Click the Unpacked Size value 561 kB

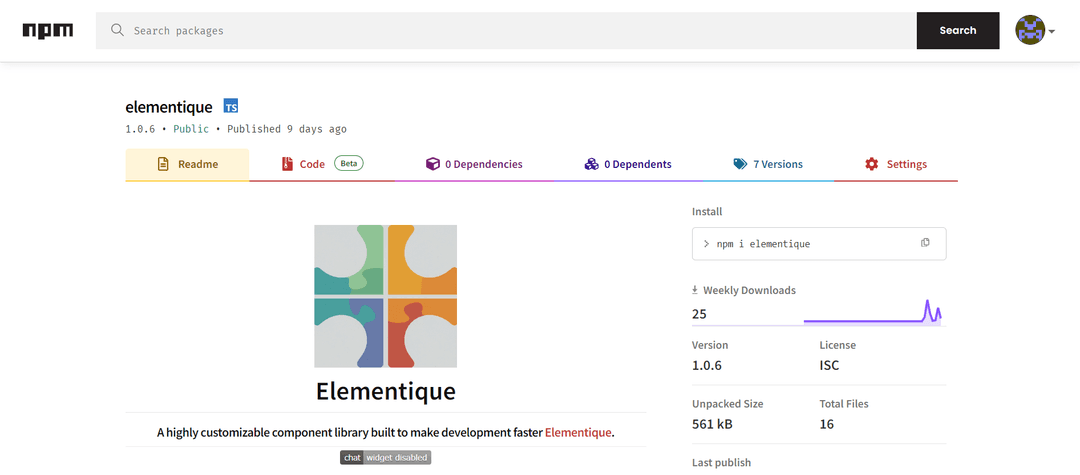[x=712, y=424]
